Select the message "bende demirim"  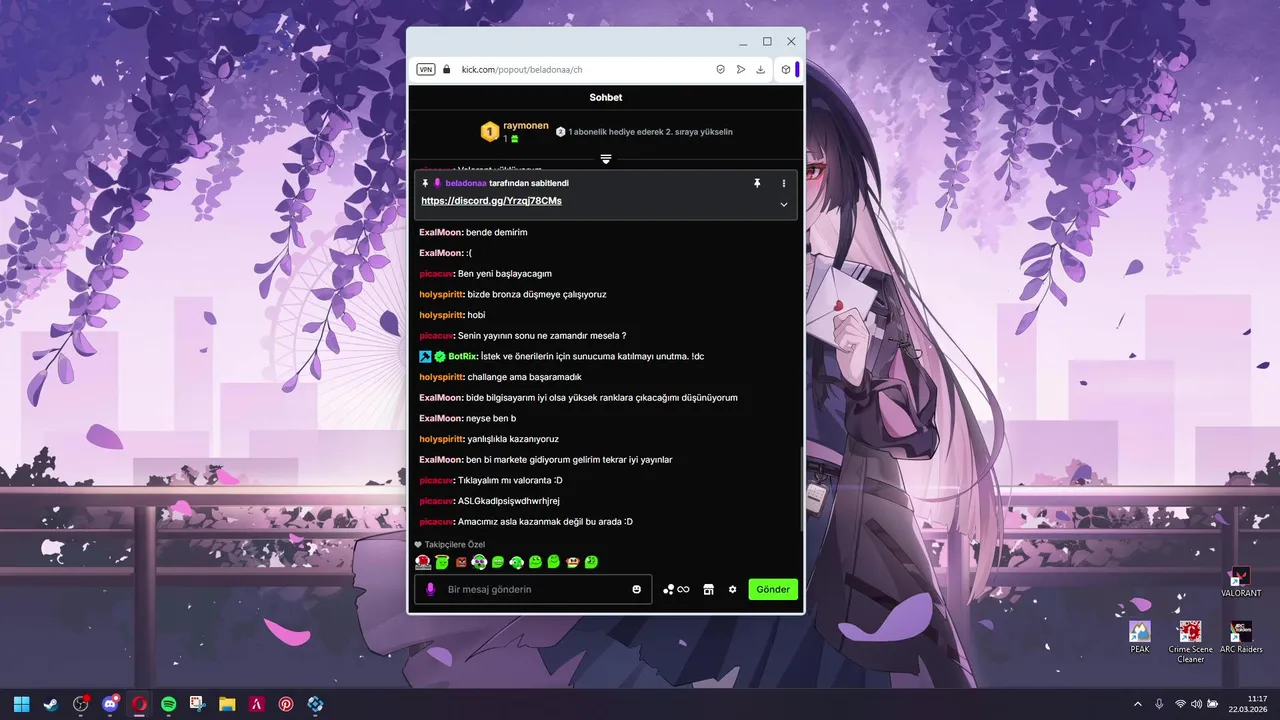click(x=497, y=232)
